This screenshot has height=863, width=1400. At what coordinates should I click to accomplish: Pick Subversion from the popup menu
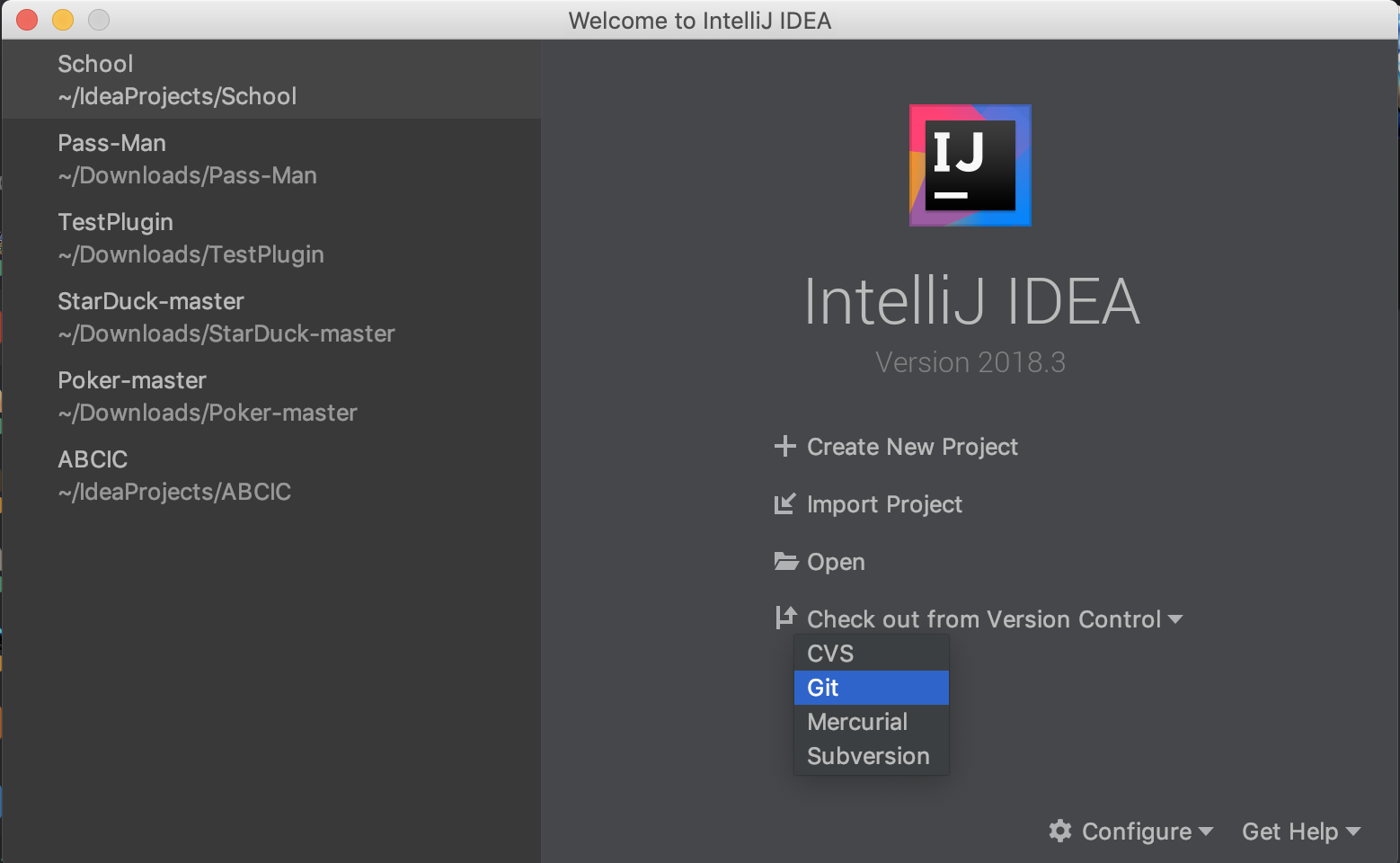coord(872,756)
